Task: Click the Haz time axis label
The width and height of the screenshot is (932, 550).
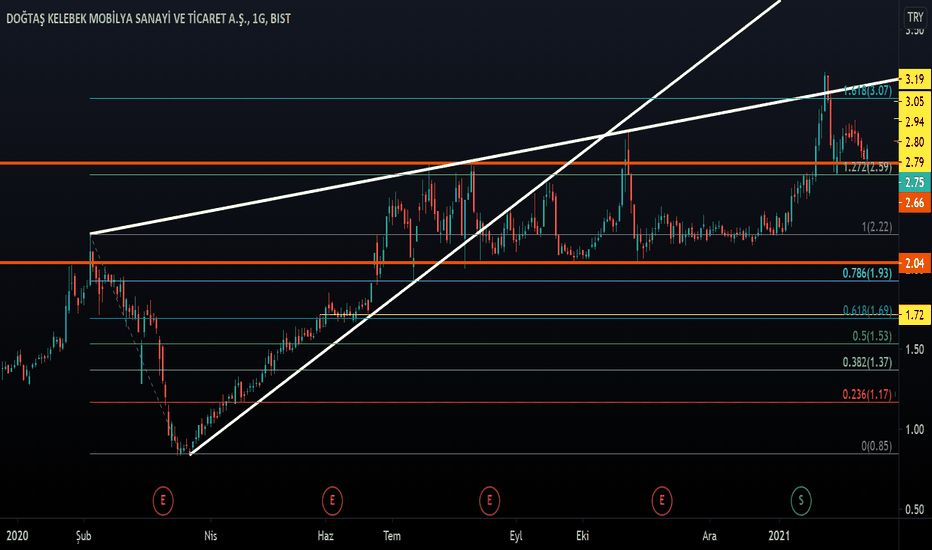Action: coord(325,536)
